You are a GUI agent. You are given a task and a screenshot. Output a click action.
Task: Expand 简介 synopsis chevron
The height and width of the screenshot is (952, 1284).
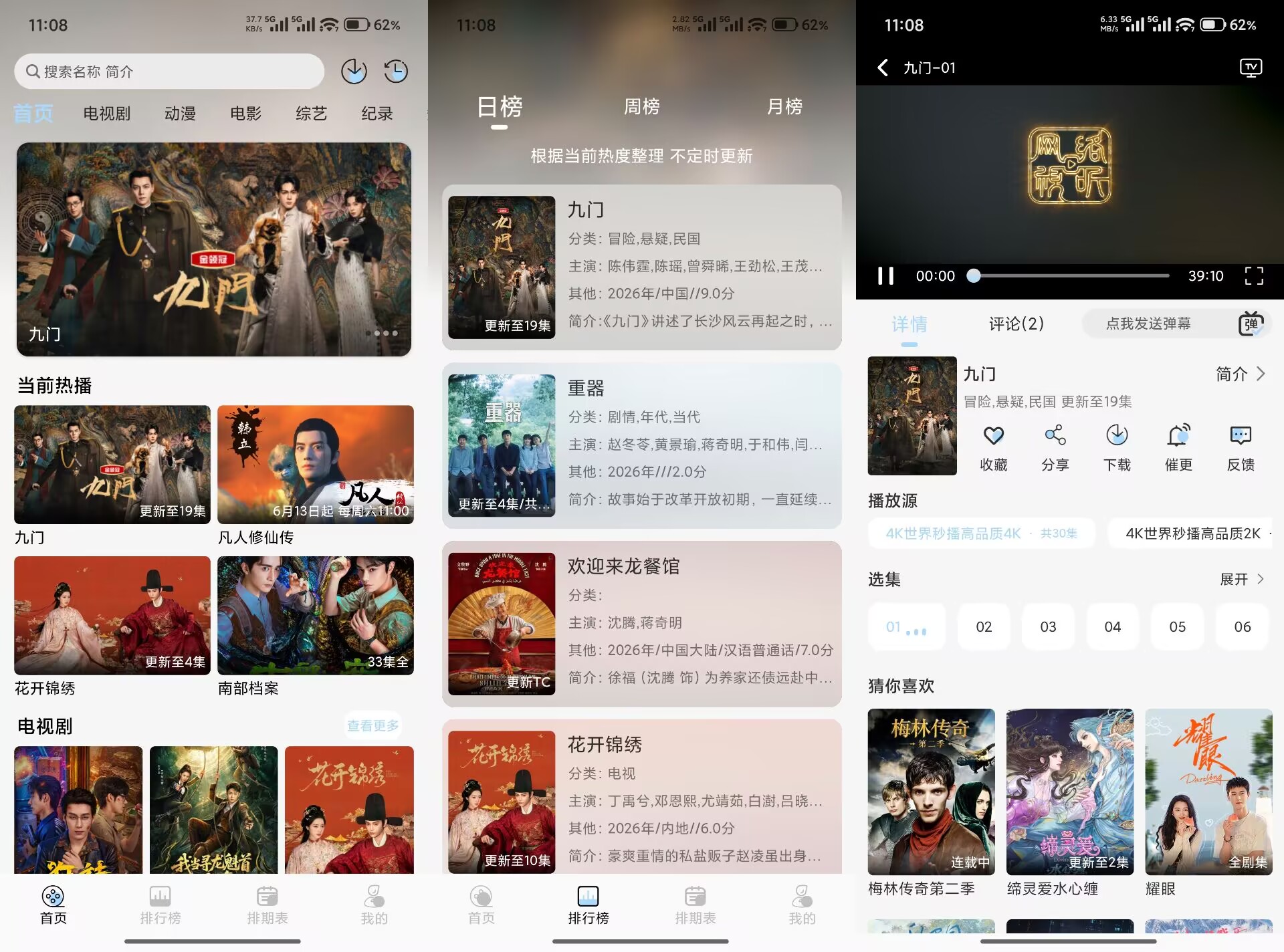[x=1261, y=374]
